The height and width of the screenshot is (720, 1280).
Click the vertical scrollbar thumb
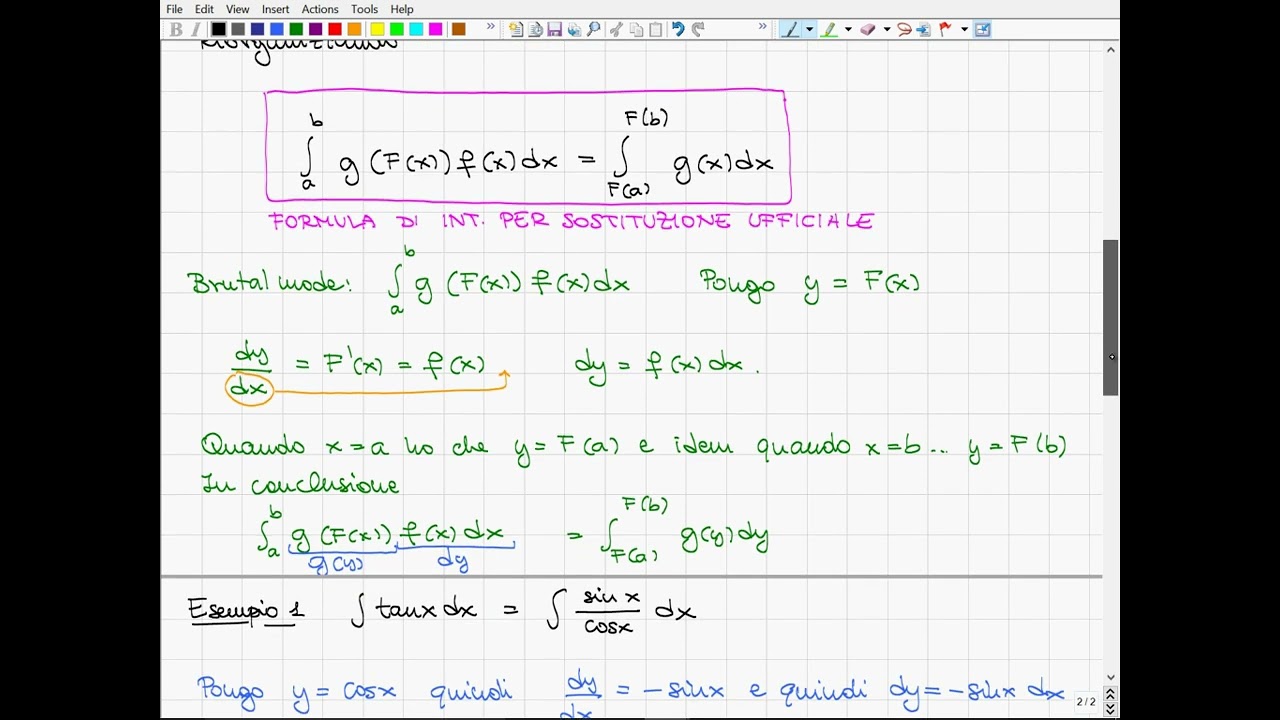coord(1111,318)
